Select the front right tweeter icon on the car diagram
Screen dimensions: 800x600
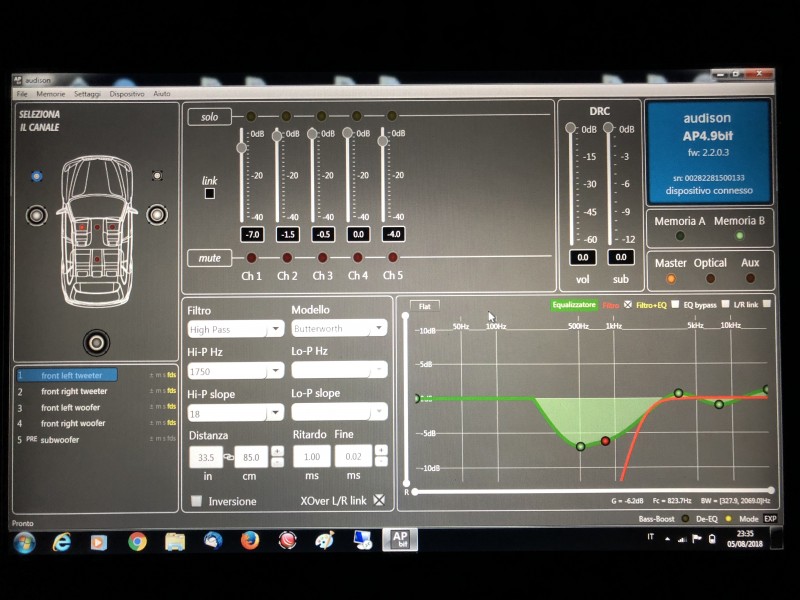coord(157,176)
